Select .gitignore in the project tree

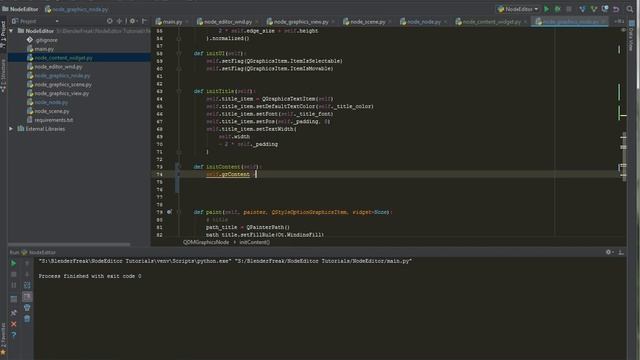46,40
